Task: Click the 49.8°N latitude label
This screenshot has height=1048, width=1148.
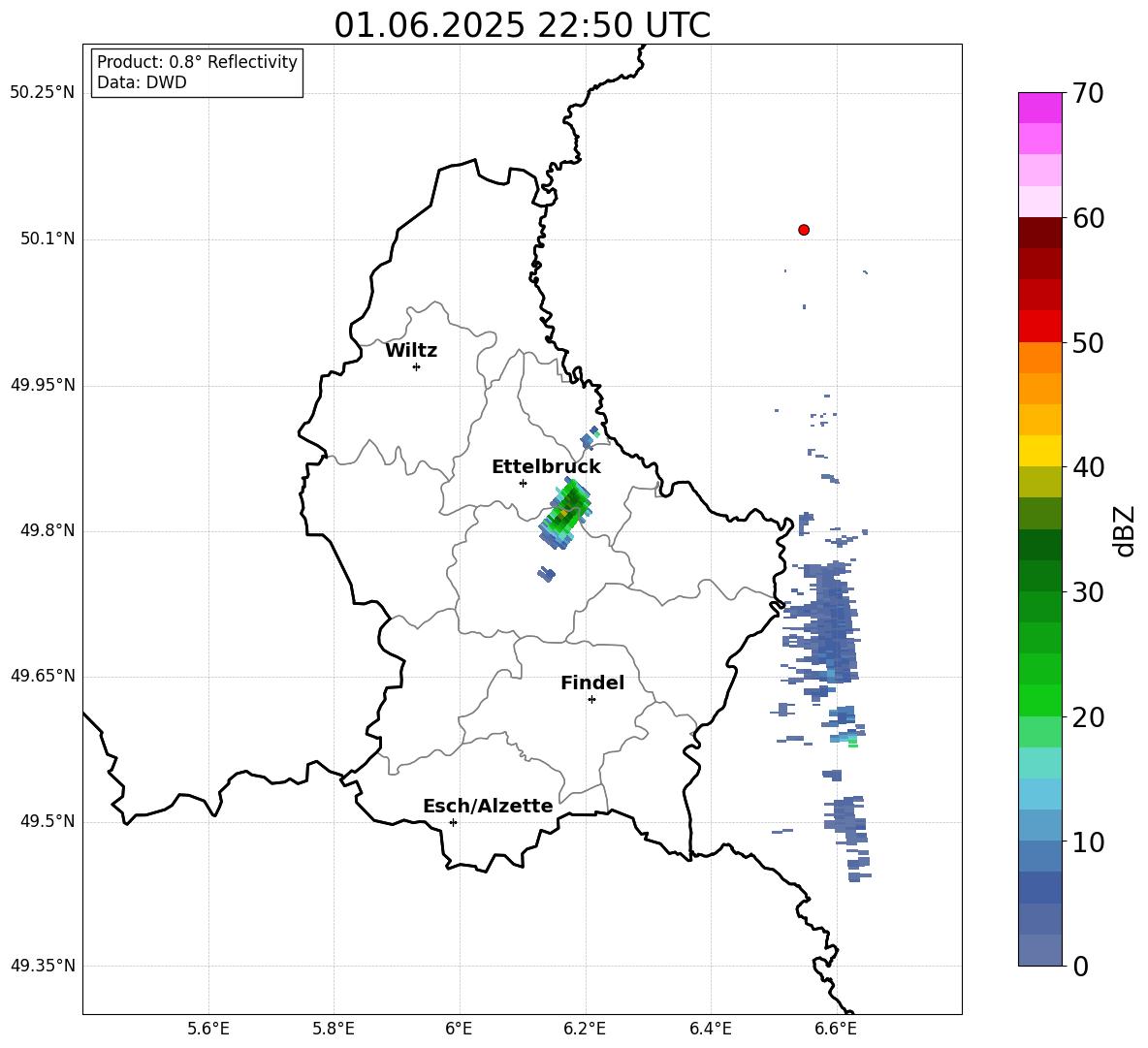Action: (48, 530)
